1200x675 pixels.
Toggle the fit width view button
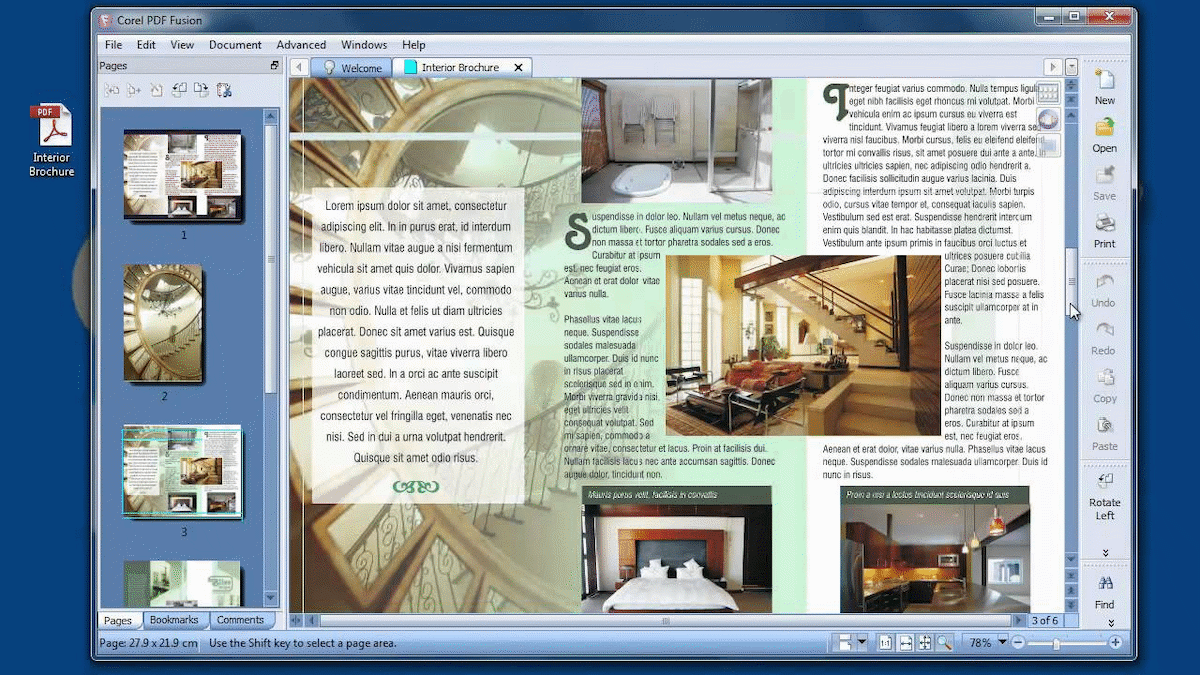click(905, 643)
